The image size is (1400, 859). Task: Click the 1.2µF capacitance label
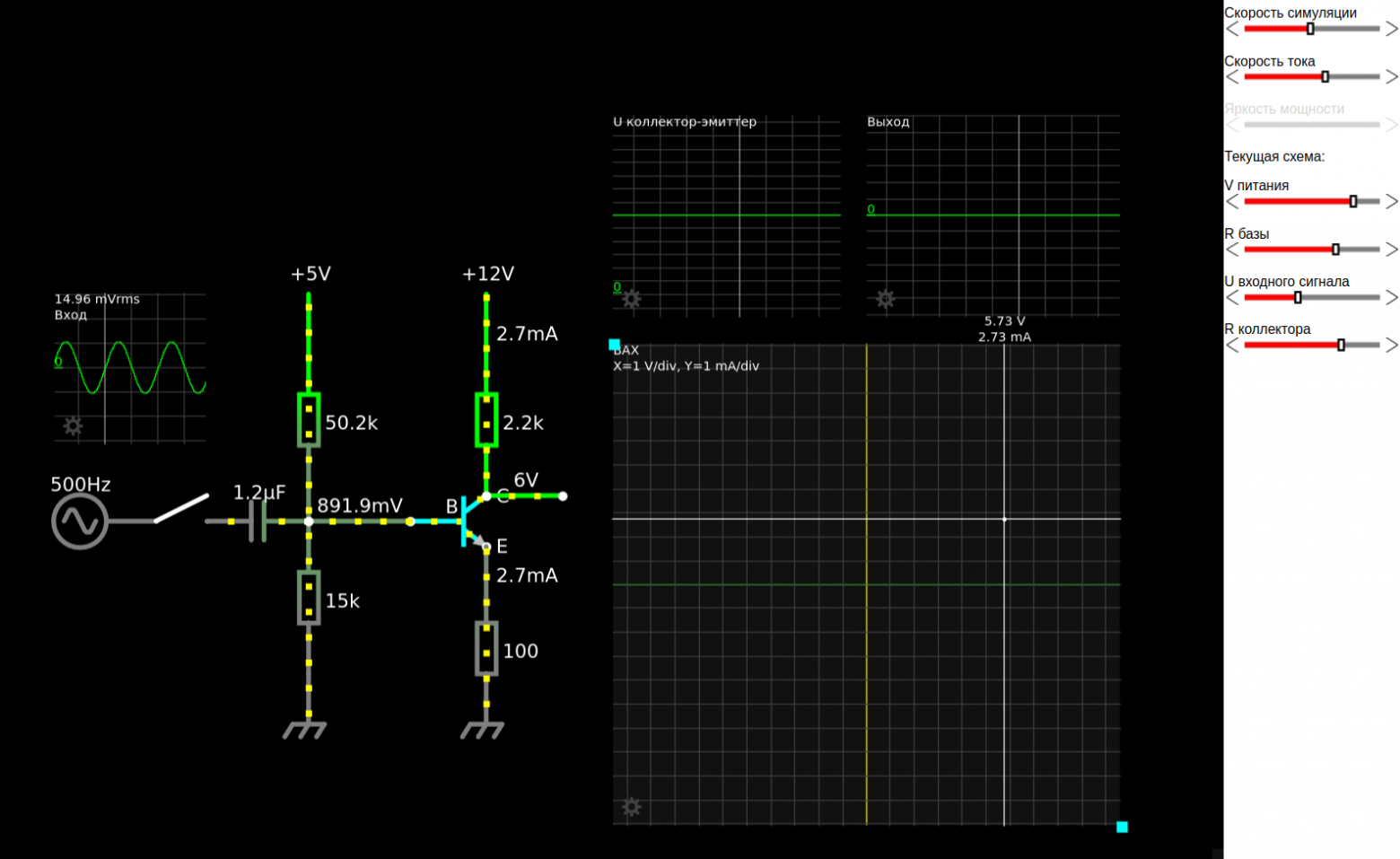[259, 493]
